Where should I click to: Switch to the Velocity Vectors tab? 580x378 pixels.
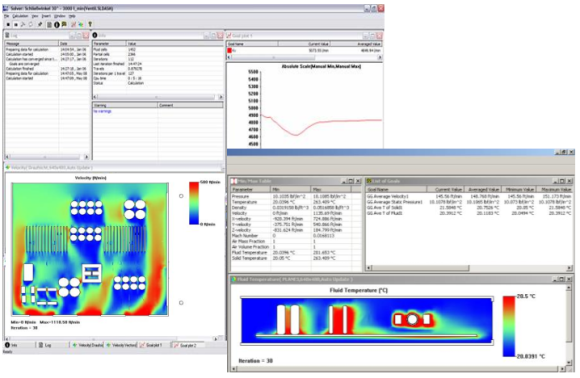[x=121, y=345]
